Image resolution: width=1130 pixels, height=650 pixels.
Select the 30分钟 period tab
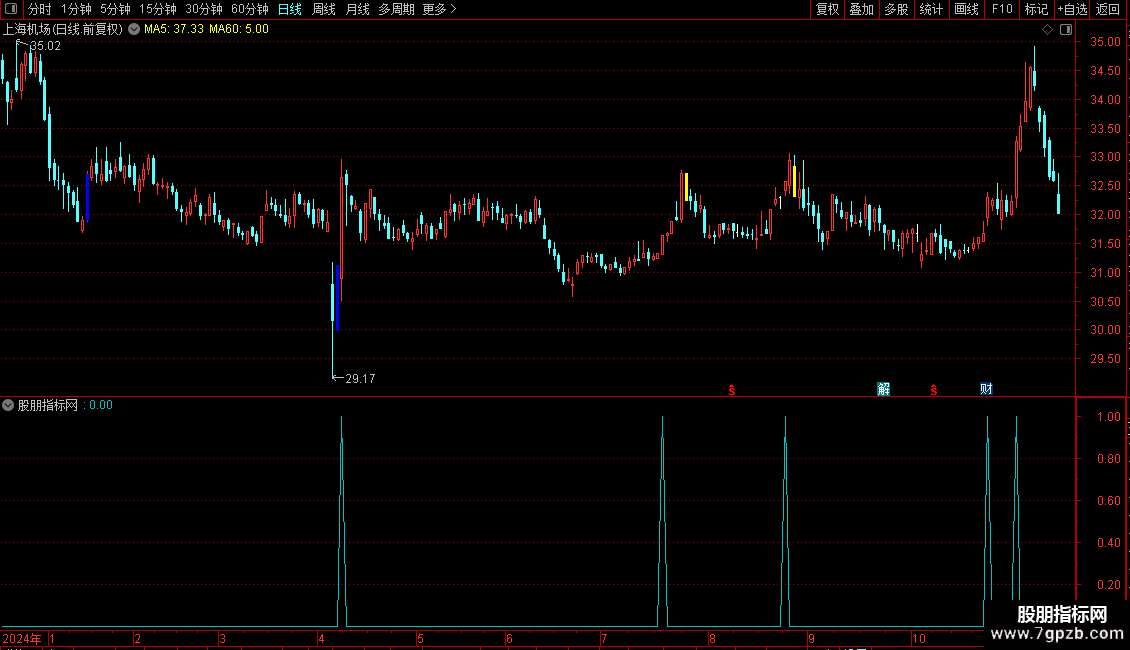click(203, 9)
